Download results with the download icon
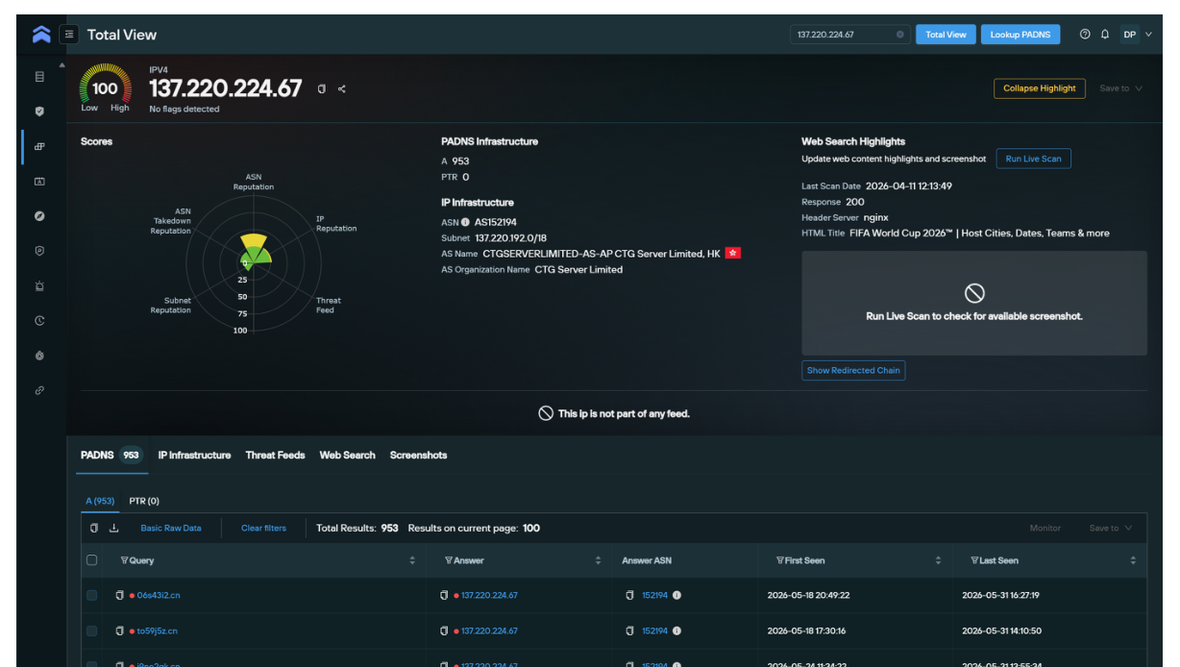The width and height of the screenshot is (1180, 667). [114, 528]
